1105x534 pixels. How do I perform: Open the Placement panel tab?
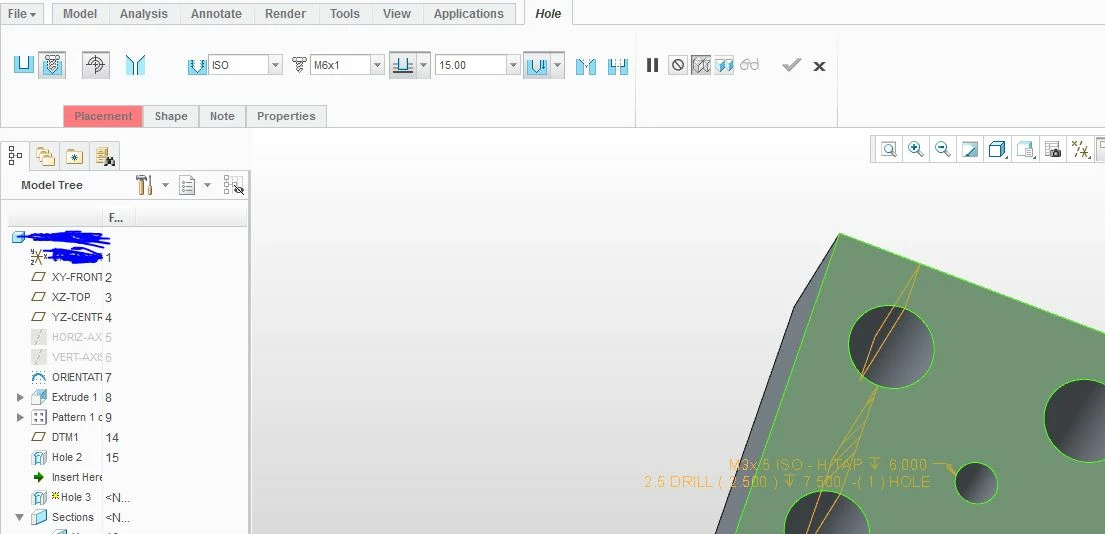click(x=103, y=116)
